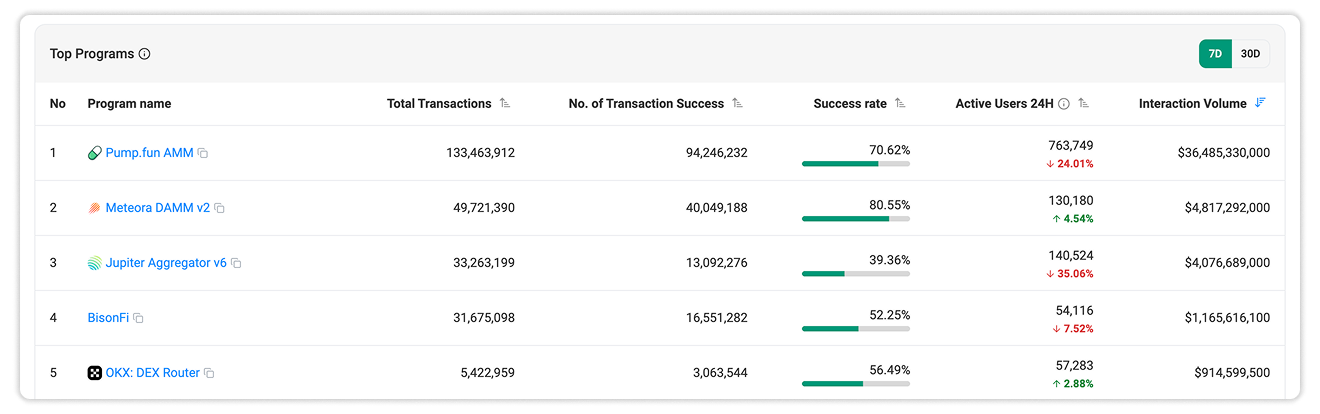Select the 7D time range tab
Image resolution: width=1320 pixels, height=414 pixels.
click(x=1215, y=54)
